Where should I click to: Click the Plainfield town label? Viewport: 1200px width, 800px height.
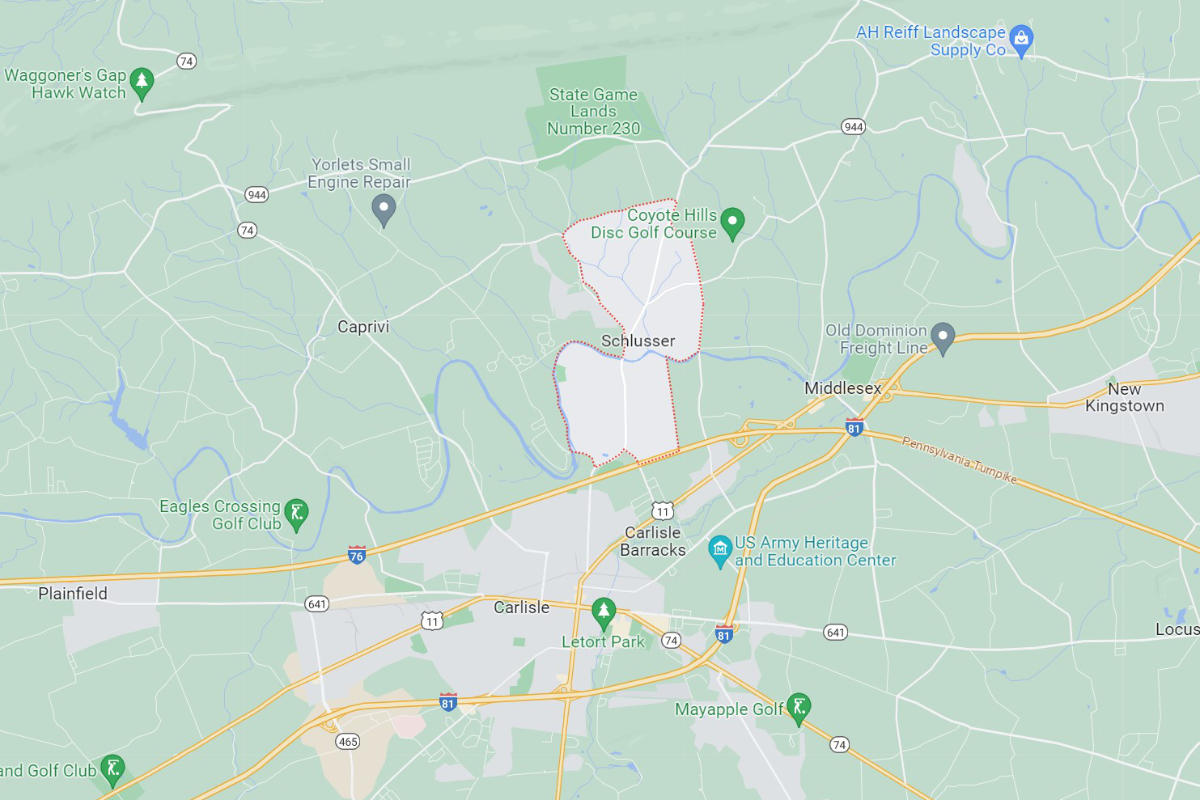73,593
